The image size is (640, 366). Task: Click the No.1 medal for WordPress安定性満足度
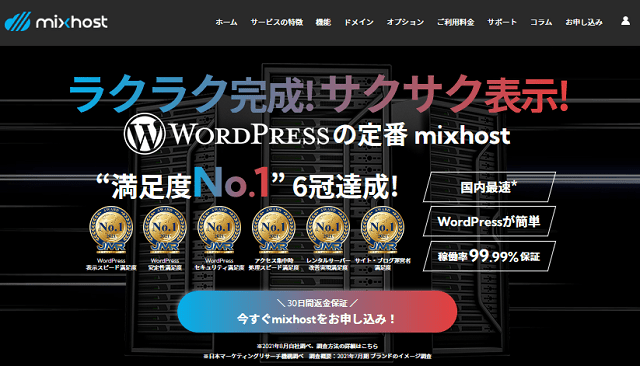pyautogui.click(x=165, y=229)
